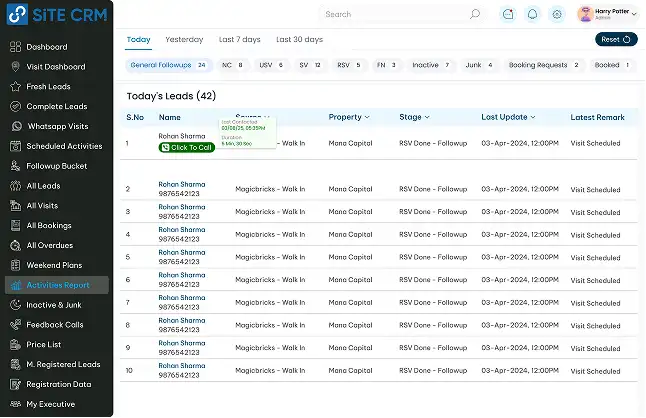The image size is (646, 418).
Task: Open Feedback Calls phone icon
Action: click(x=15, y=325)
